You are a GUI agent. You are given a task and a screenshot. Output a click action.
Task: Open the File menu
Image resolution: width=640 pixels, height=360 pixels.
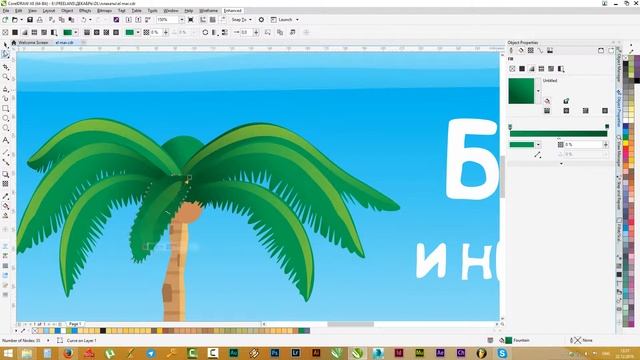tap(6, 11)
